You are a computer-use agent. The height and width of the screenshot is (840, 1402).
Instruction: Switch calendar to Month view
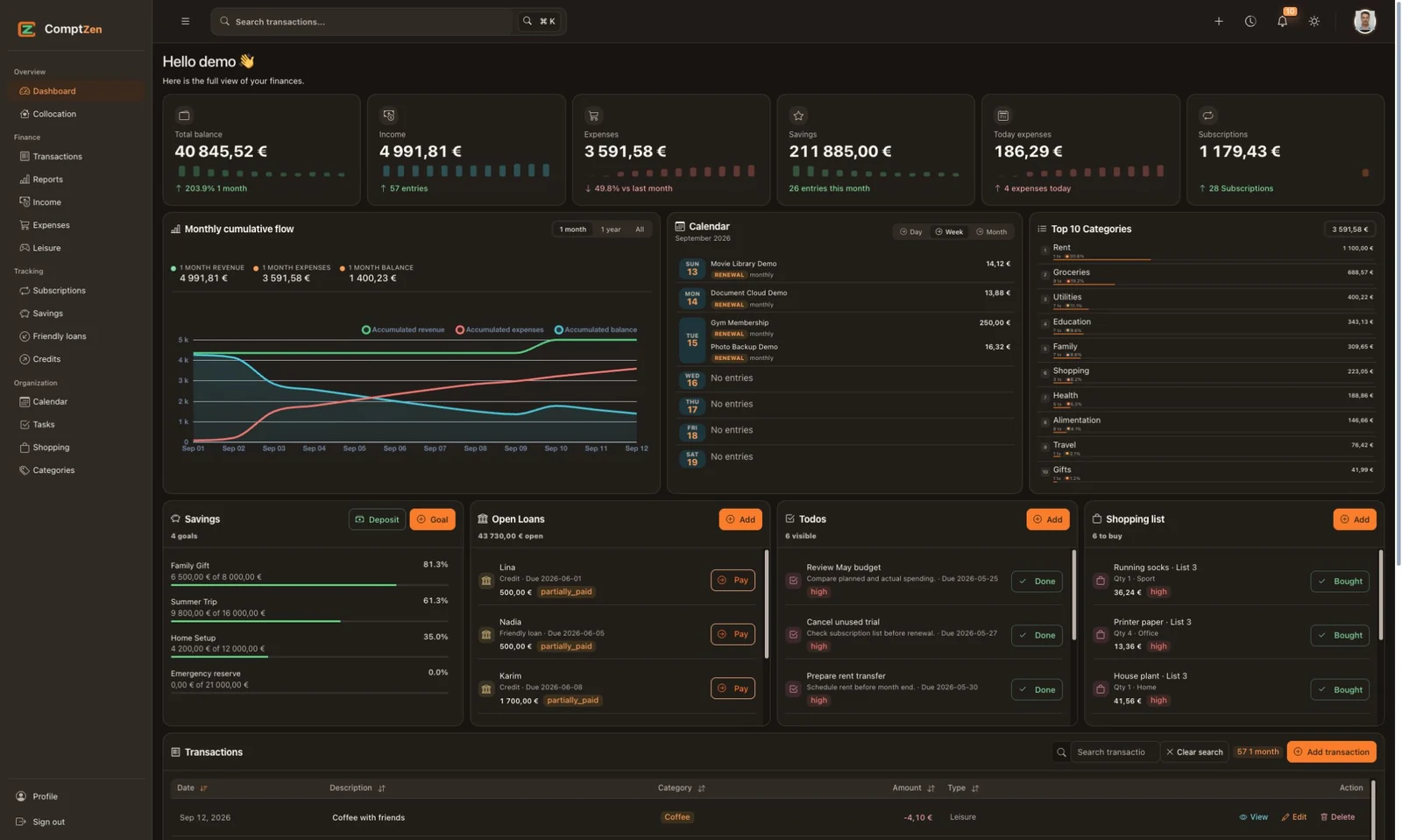coord(991,232)
